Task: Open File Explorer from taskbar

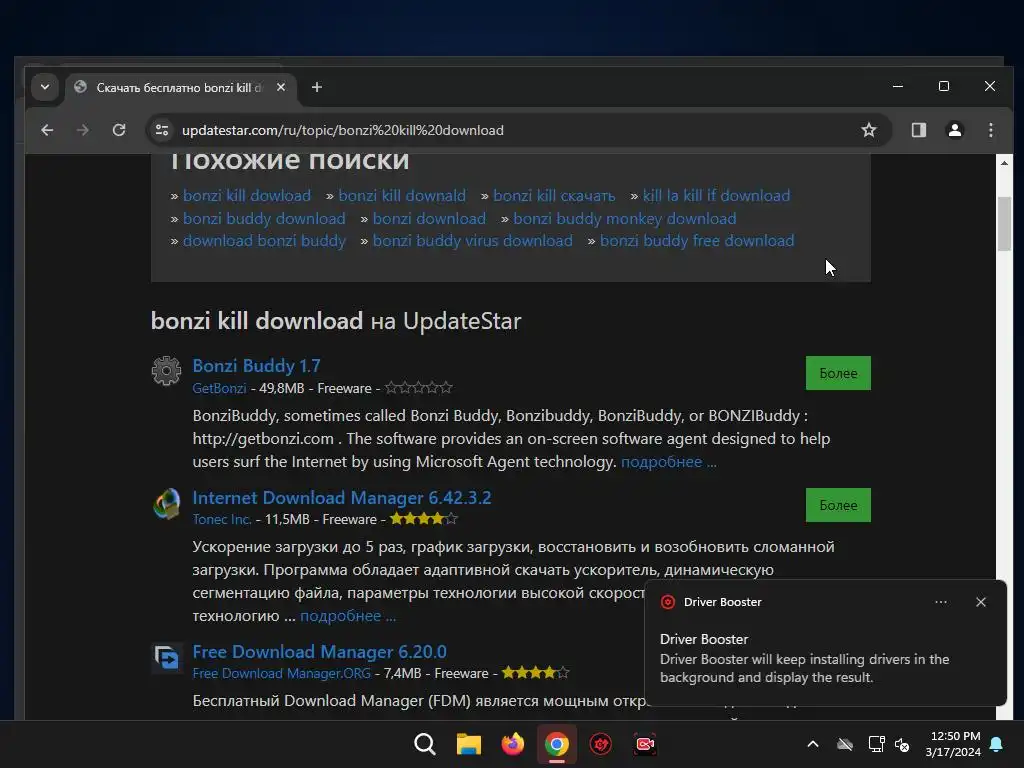Action: click(x=468, y=744)
